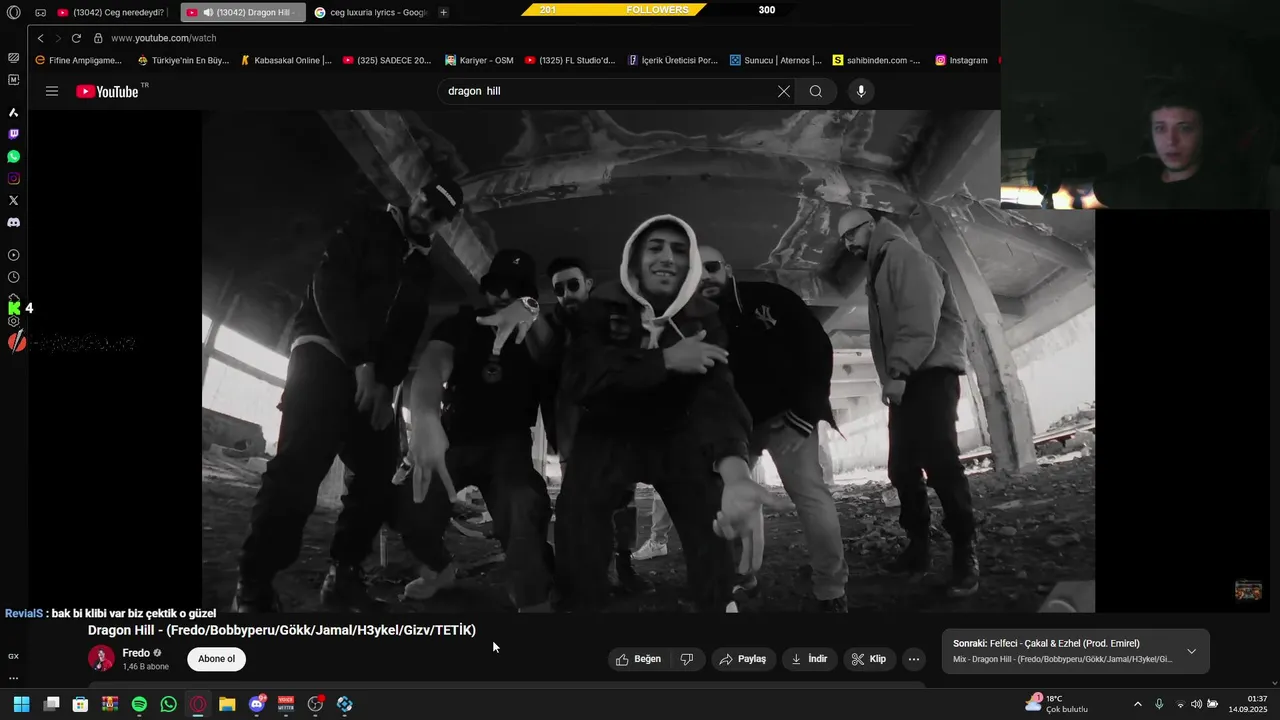This screenshot has width=1280, height=720.
Task: Open Twitch panel in Opera sidebar
Action: (x=13, y=134)
